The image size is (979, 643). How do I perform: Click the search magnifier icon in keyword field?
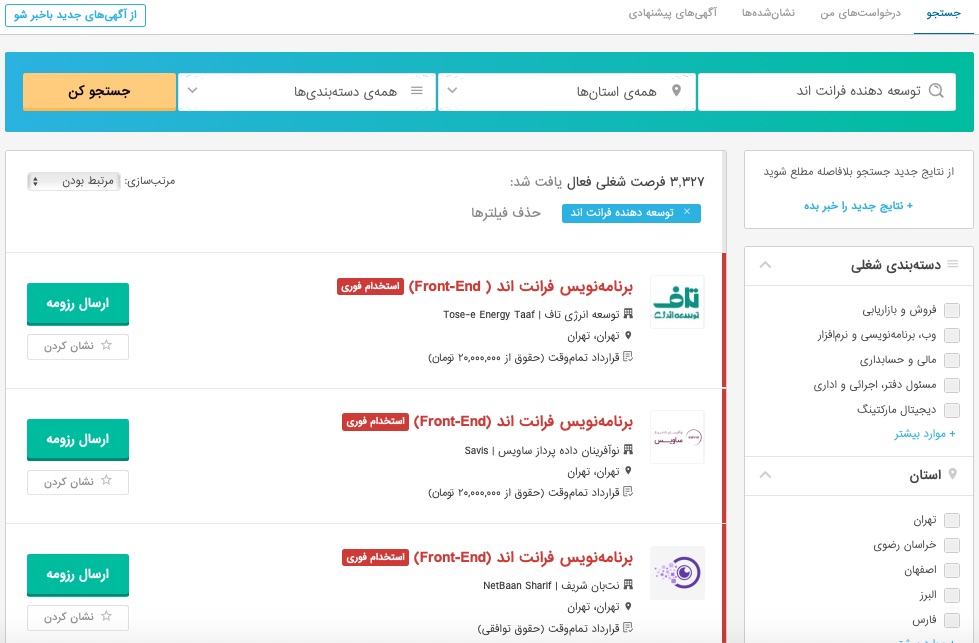pos(936,91)
